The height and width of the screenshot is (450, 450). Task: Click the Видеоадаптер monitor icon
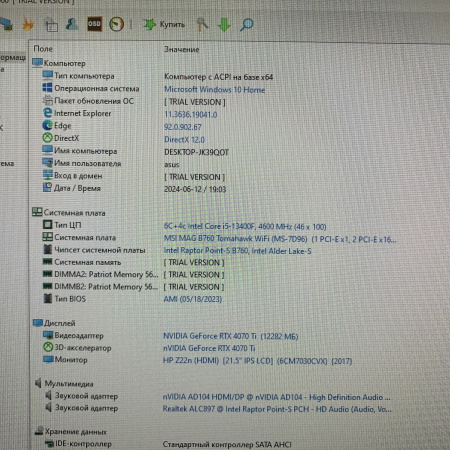(x=48, y=335)
